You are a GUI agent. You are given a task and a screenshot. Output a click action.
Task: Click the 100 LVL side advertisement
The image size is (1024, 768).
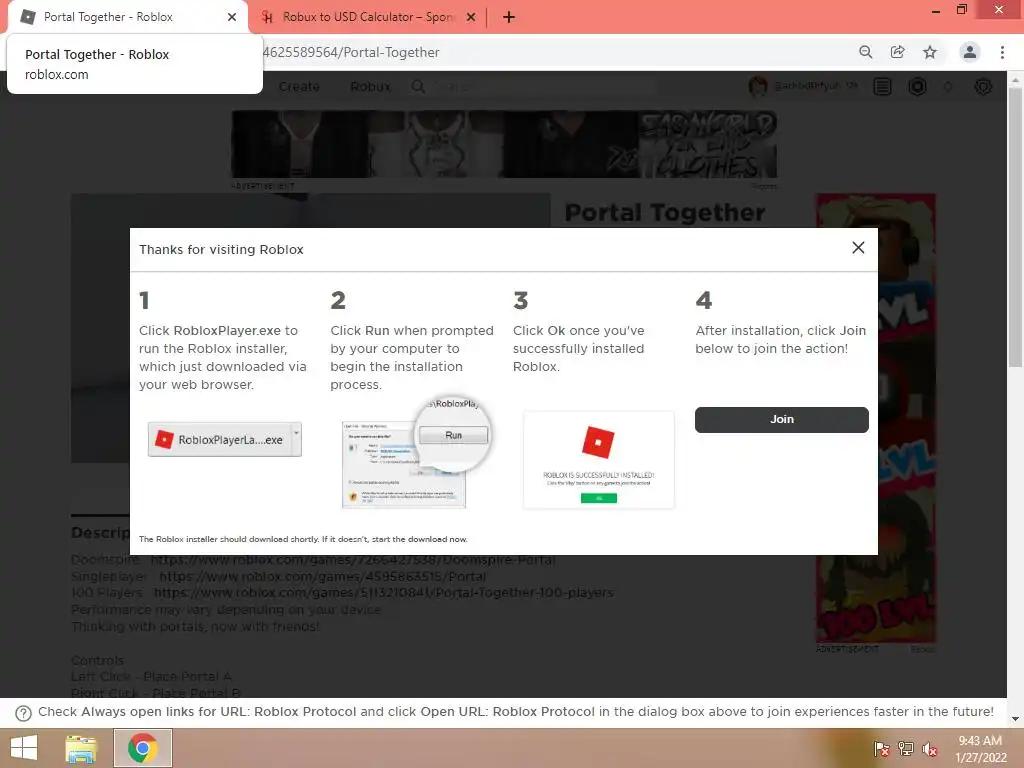[876, 418]
